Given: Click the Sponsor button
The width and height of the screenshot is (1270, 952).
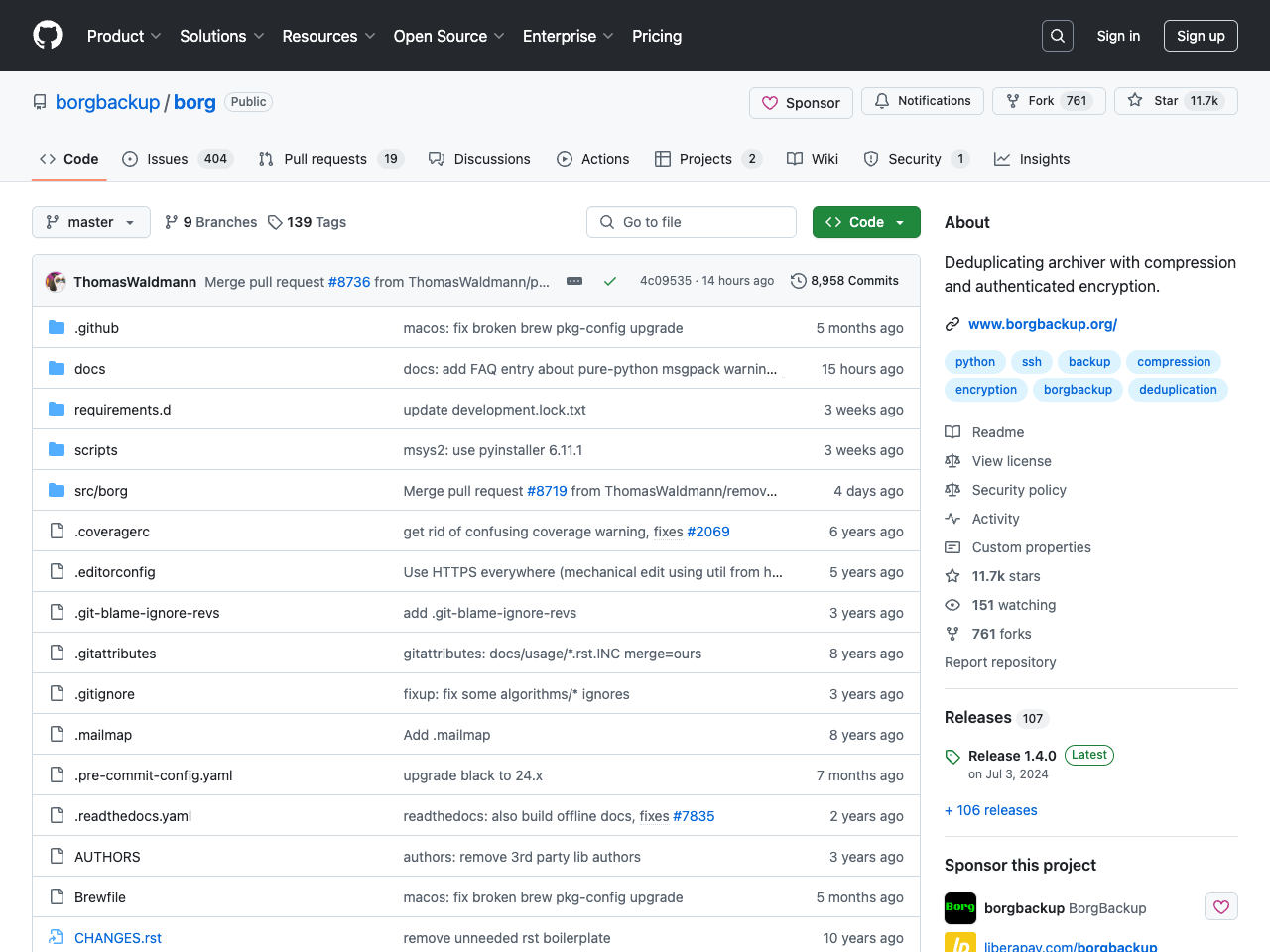Looking at the screenshot, I should coord(801,103).
